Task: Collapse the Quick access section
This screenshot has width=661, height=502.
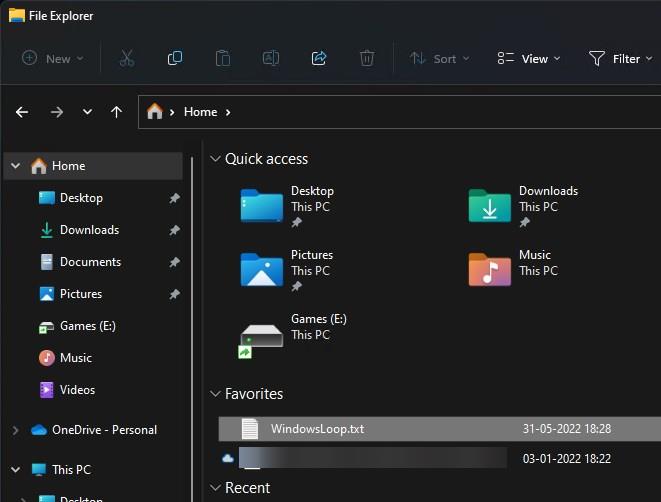Action: 215,159
